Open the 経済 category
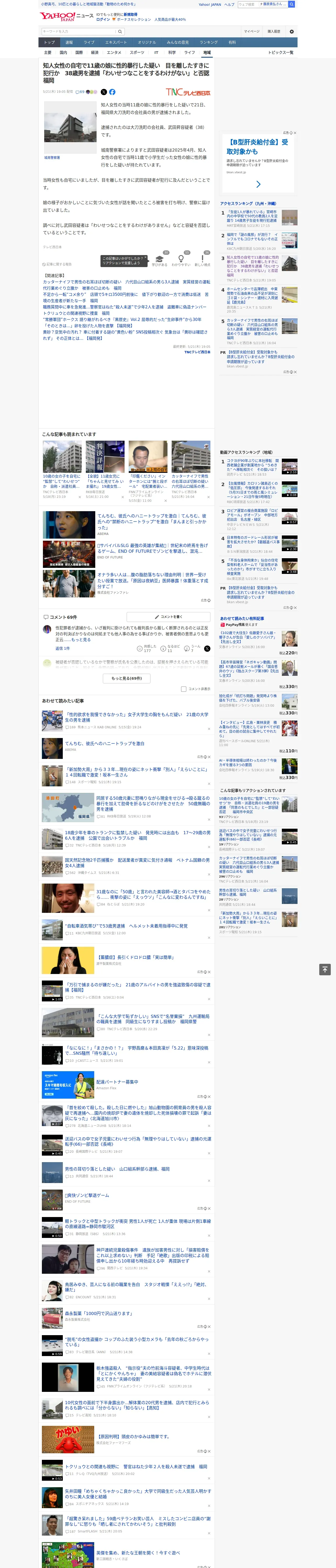The height and width of the screenshot is (1568, 336). tap(94, 52)
